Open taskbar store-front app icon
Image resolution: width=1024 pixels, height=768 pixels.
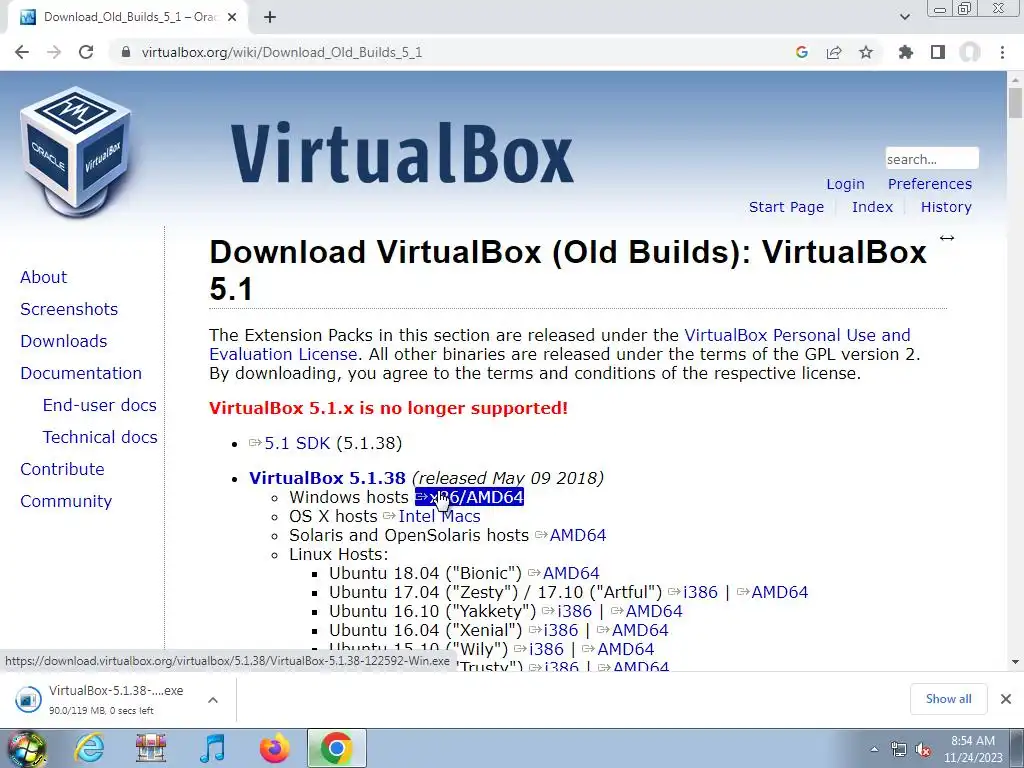click(150, 748)
